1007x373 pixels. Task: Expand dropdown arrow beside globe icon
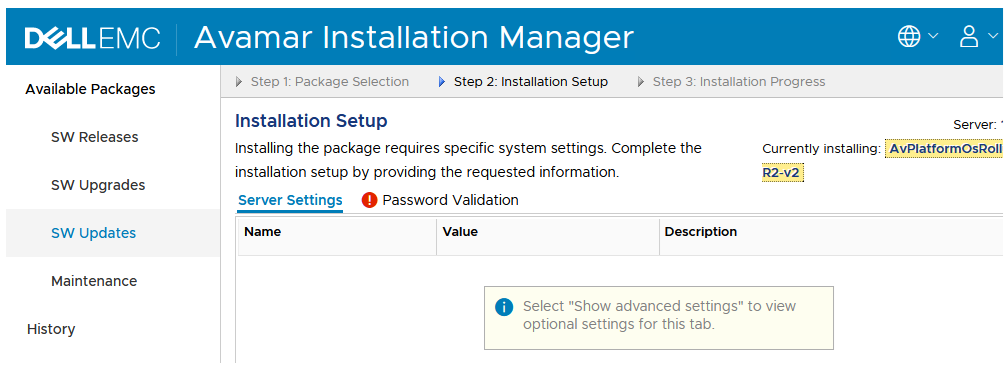click(x=933, y=36)
